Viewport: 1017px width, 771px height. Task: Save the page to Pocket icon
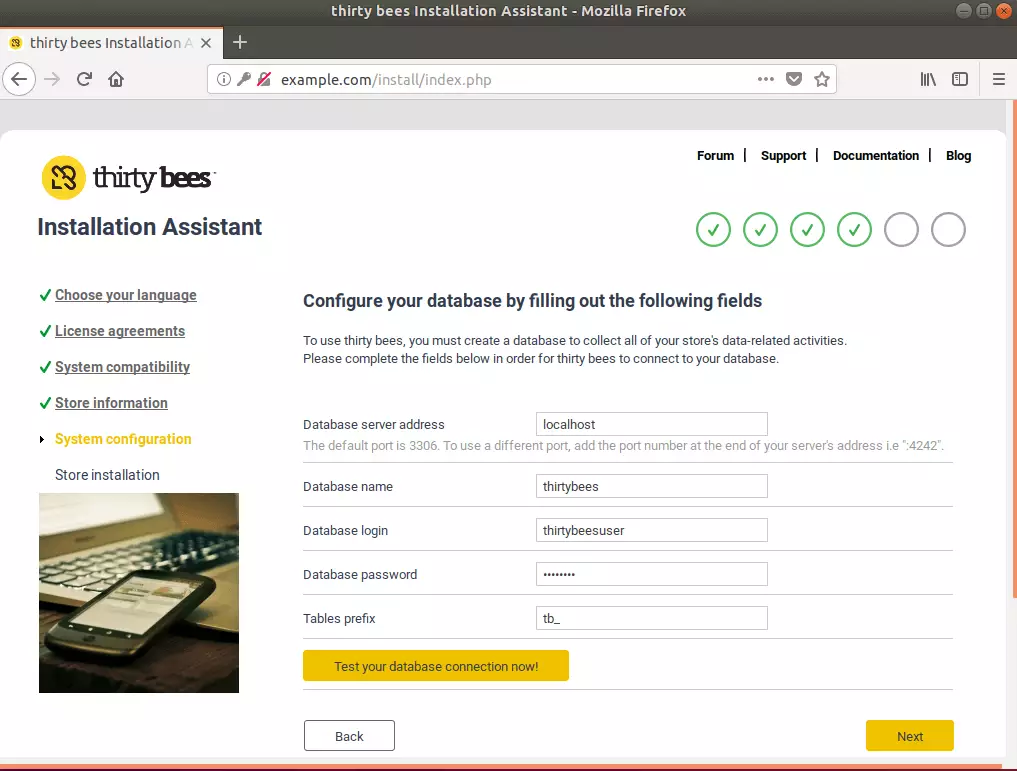coord(793,79)
